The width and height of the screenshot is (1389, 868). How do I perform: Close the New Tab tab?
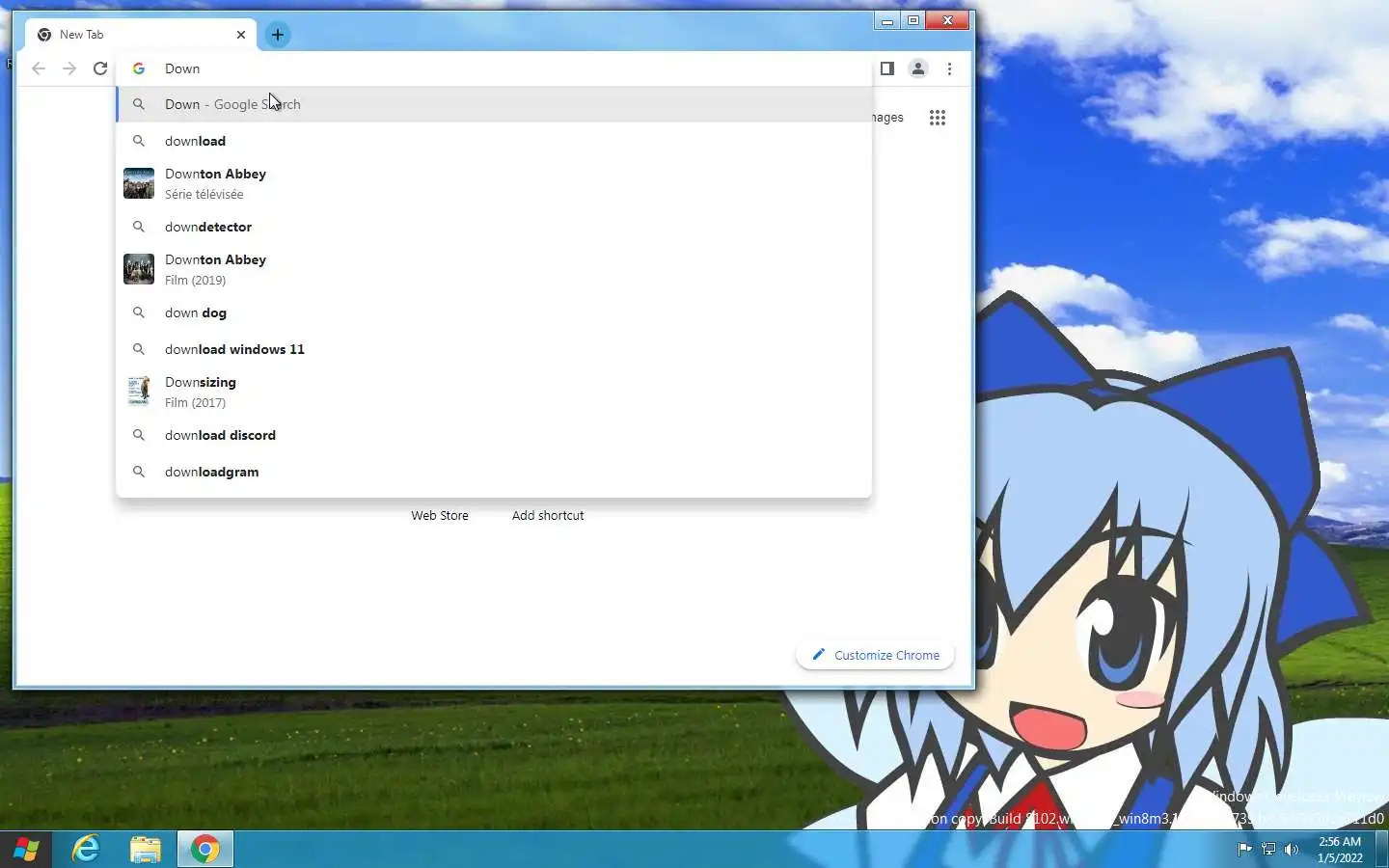[x=241, y=35]
